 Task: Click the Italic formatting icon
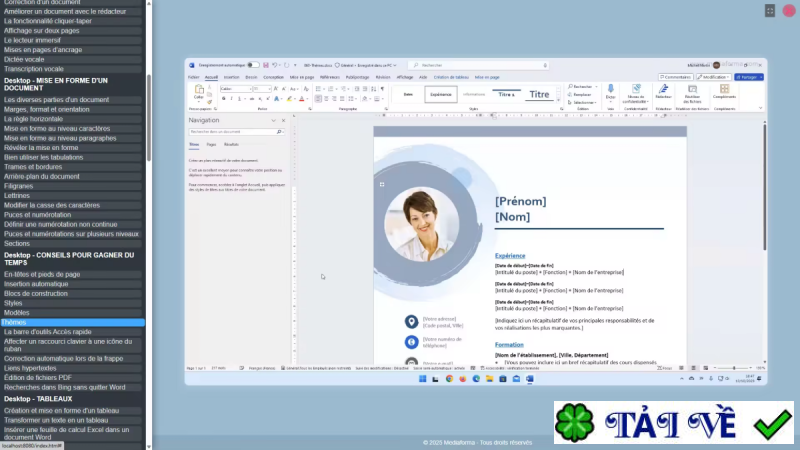coord(231,99)
